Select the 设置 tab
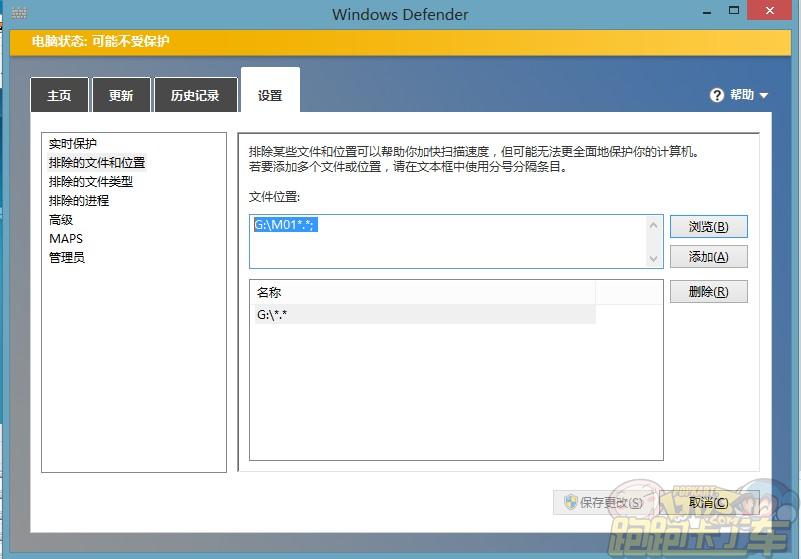The image size is (801, 559). 270,90
